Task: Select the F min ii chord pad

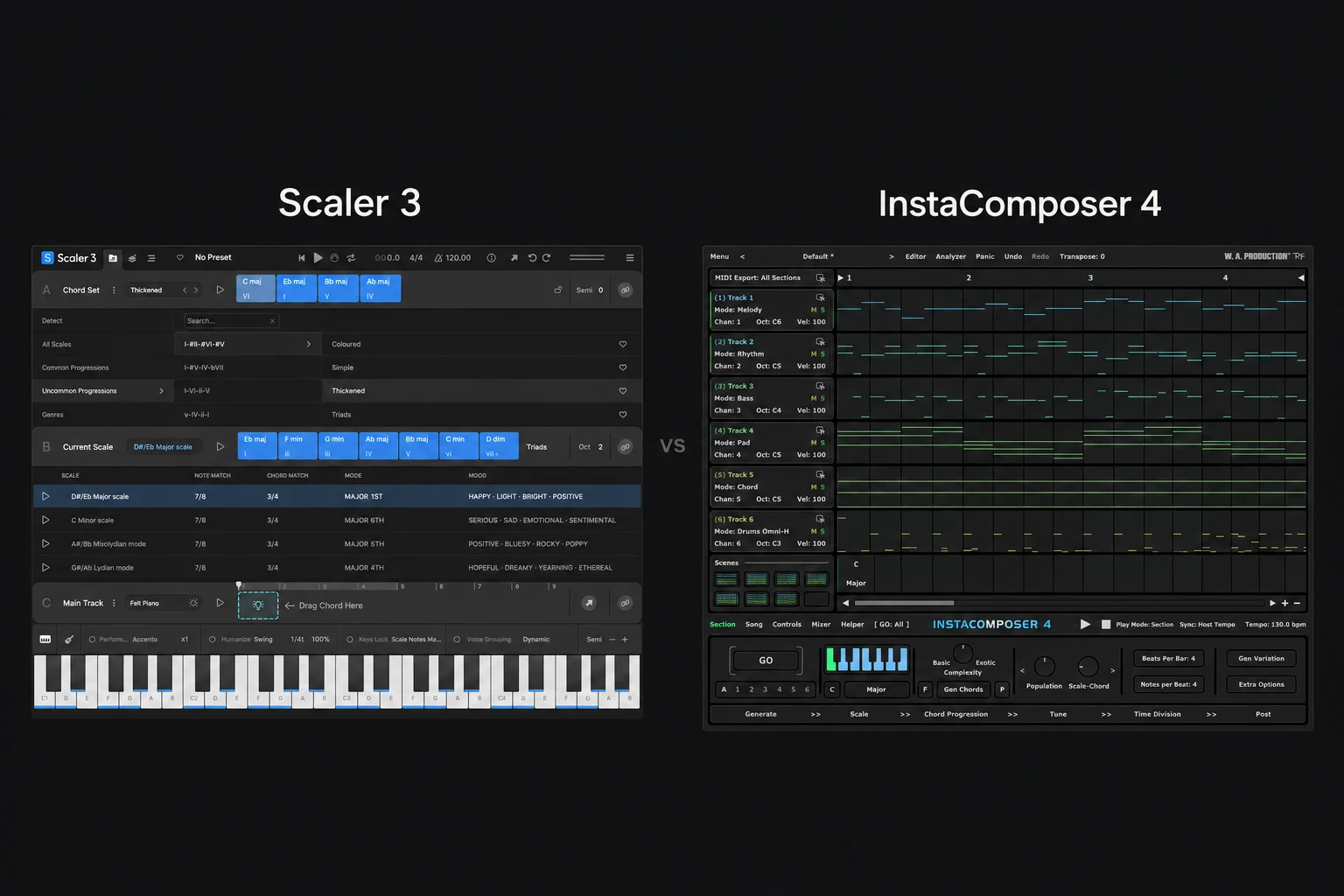Action: pos(297,445)
